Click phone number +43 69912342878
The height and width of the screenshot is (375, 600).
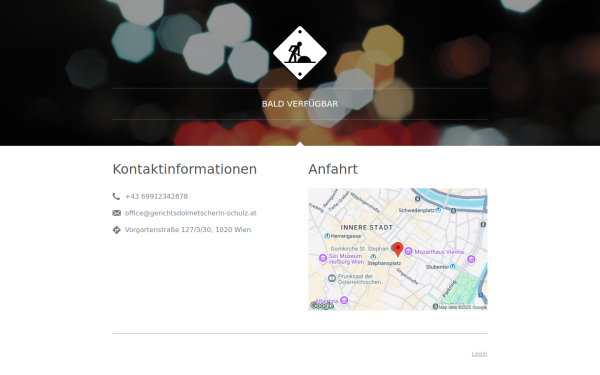pyautogui.click(x=157, y=196)
